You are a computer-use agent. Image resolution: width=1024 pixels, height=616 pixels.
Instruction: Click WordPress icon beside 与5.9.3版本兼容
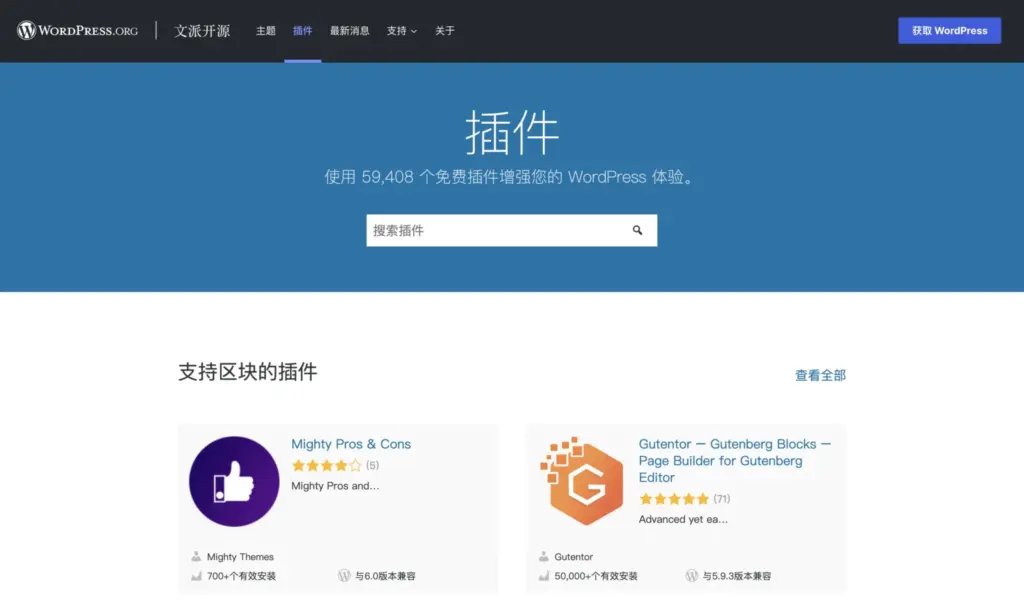pos(692,576)
